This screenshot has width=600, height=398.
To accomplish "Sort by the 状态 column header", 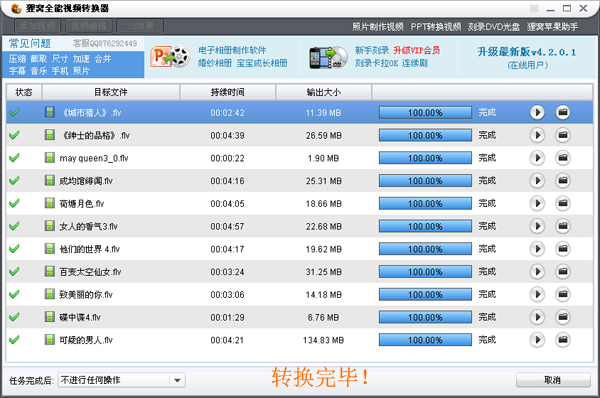I will click(24, 92).
